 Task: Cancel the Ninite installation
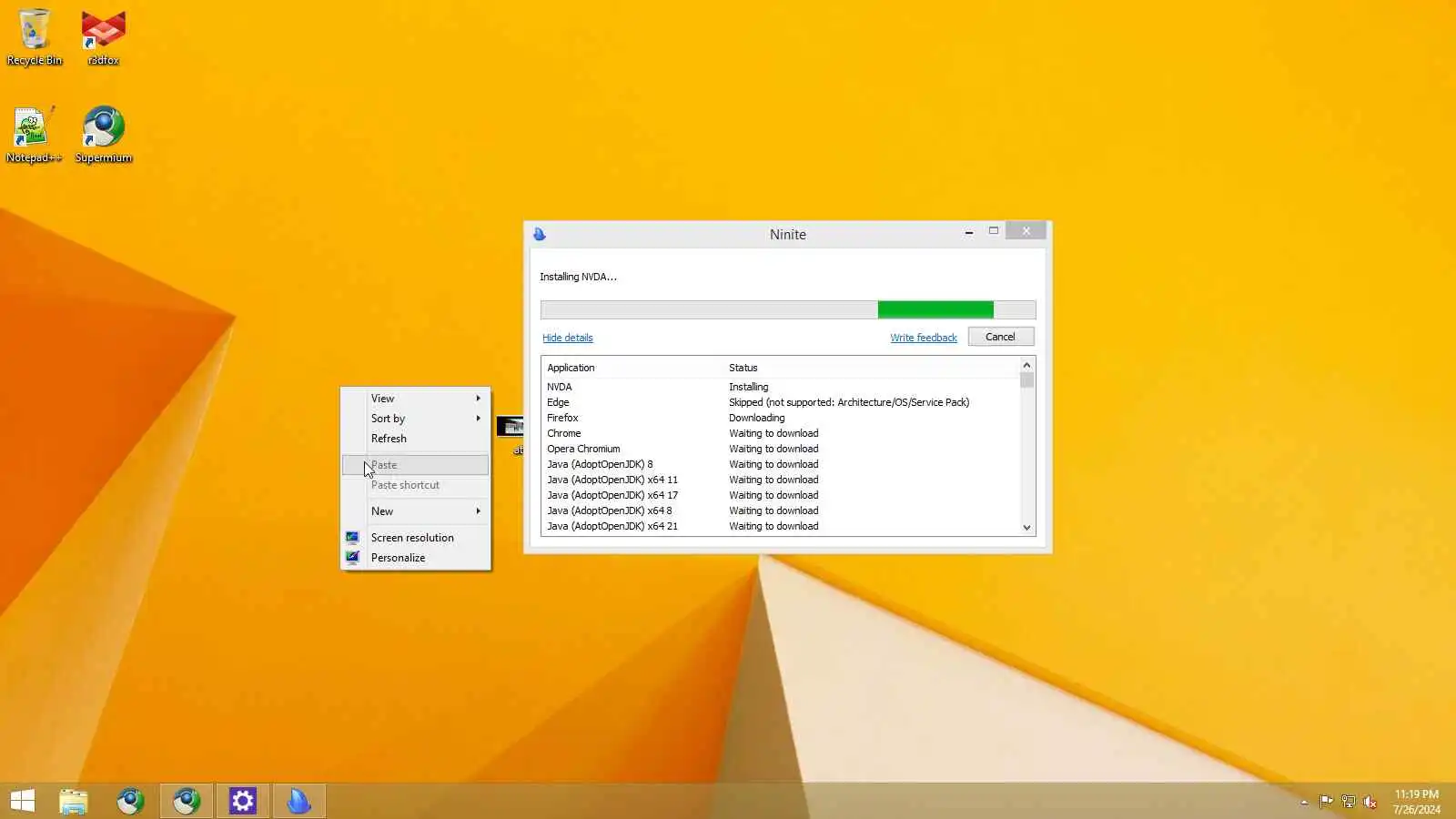(1000, 337)
